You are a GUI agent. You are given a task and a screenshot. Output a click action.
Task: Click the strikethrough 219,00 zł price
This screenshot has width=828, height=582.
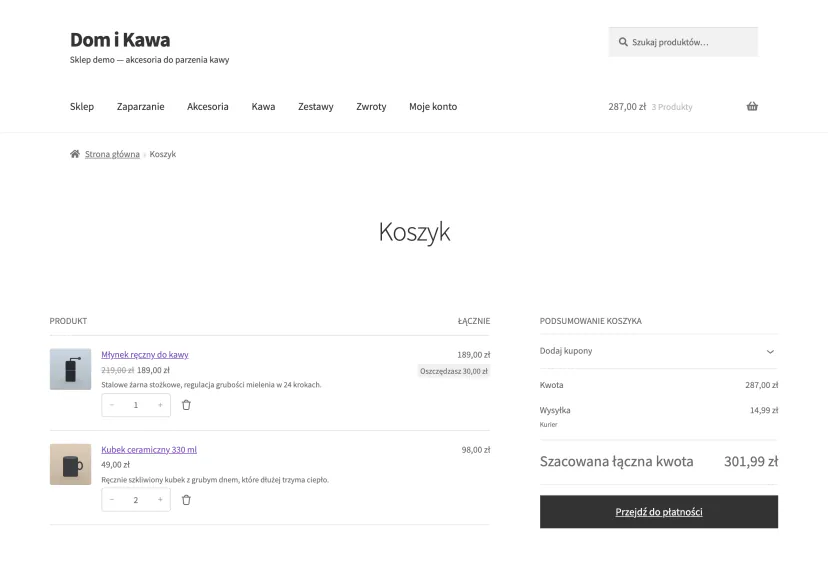pyautogui.click(x=117, y=370)
